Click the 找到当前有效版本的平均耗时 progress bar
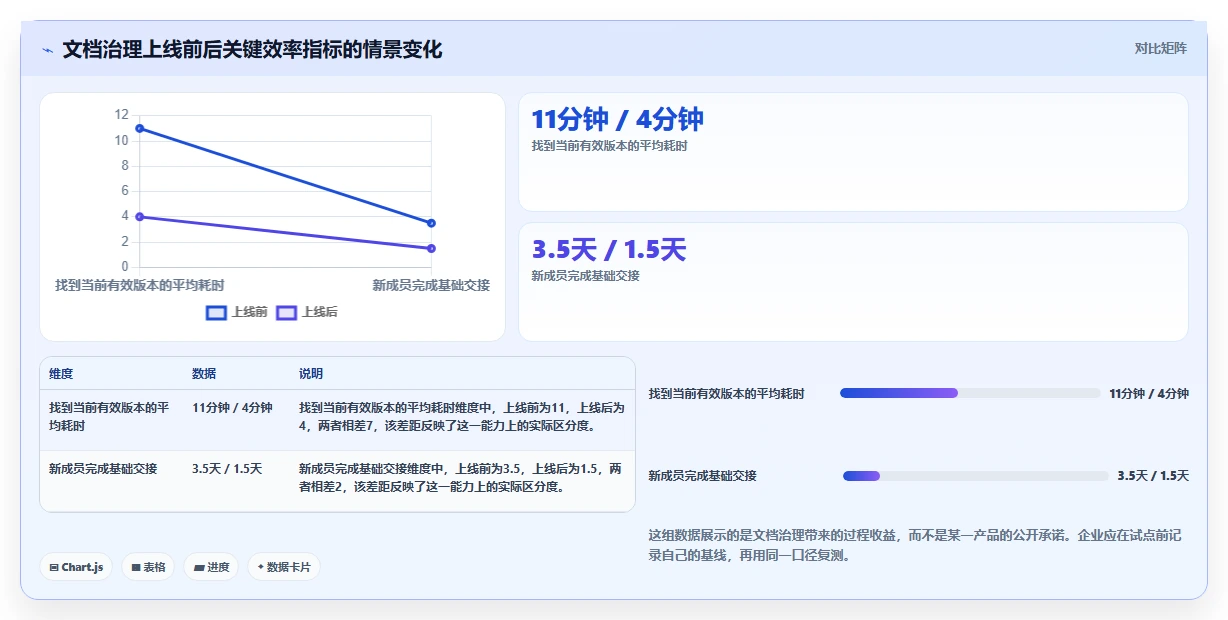 970,393
